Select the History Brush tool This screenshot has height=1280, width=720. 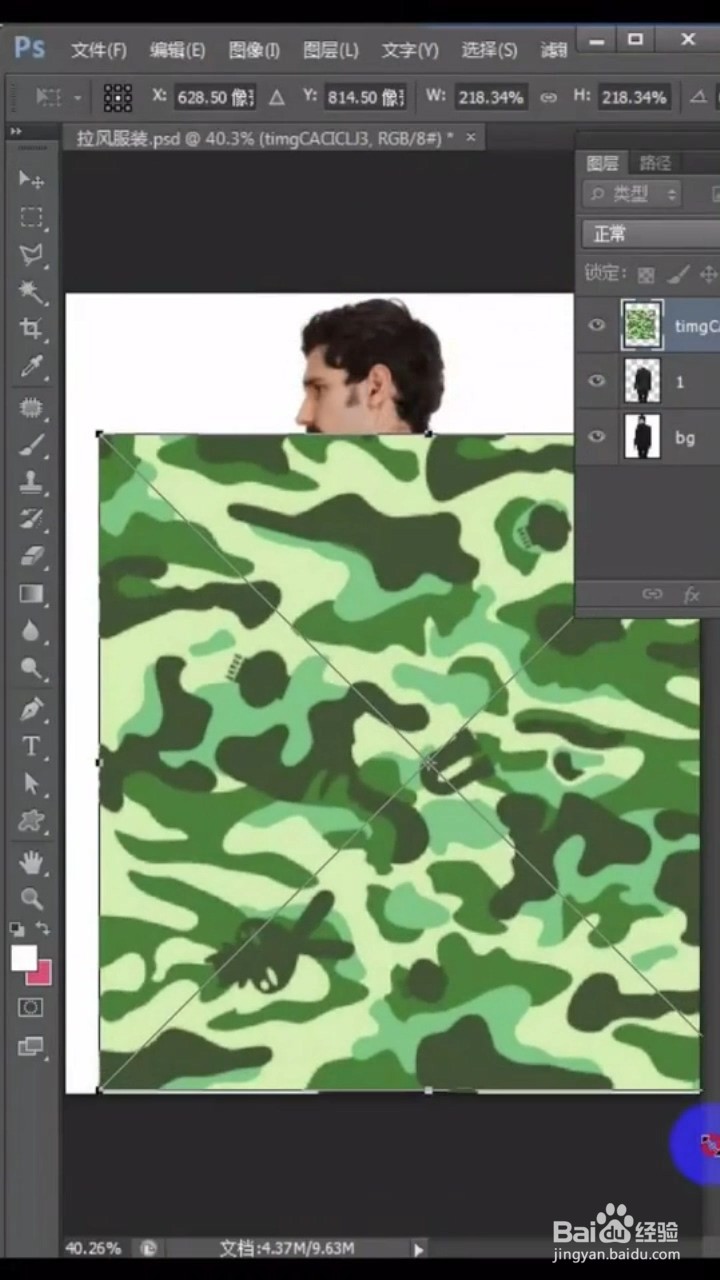(x=31, y=519)
